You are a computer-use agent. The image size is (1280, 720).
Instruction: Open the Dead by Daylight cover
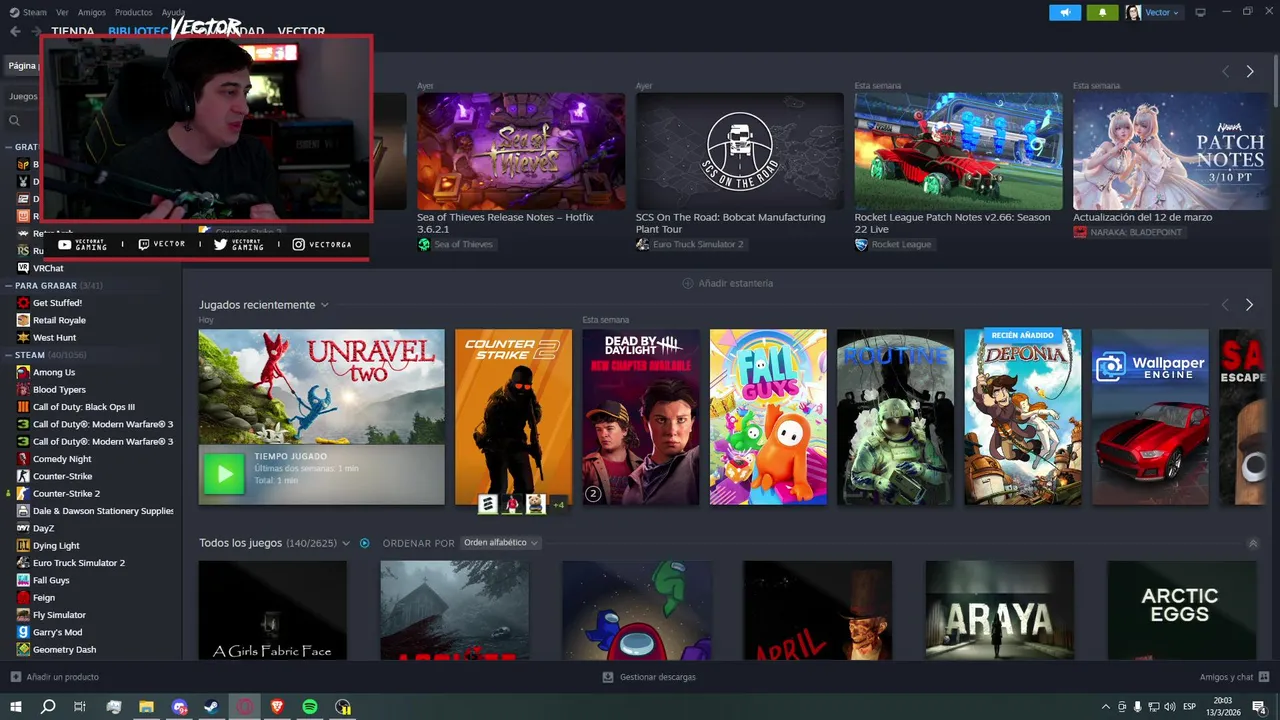(x=641, y=417)
